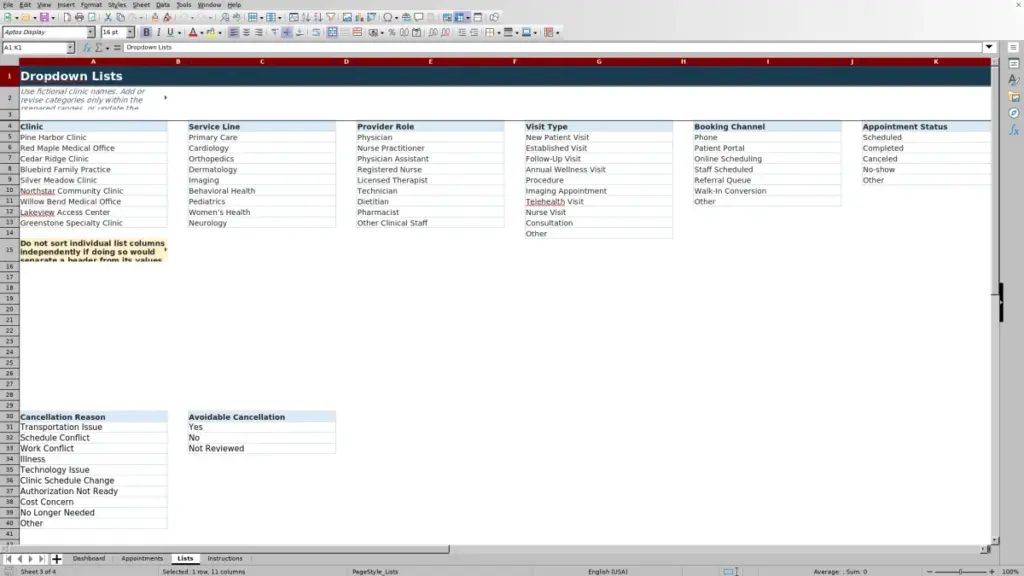
Task: Cut selection with the scissors icon
Action: click(108, 18)
